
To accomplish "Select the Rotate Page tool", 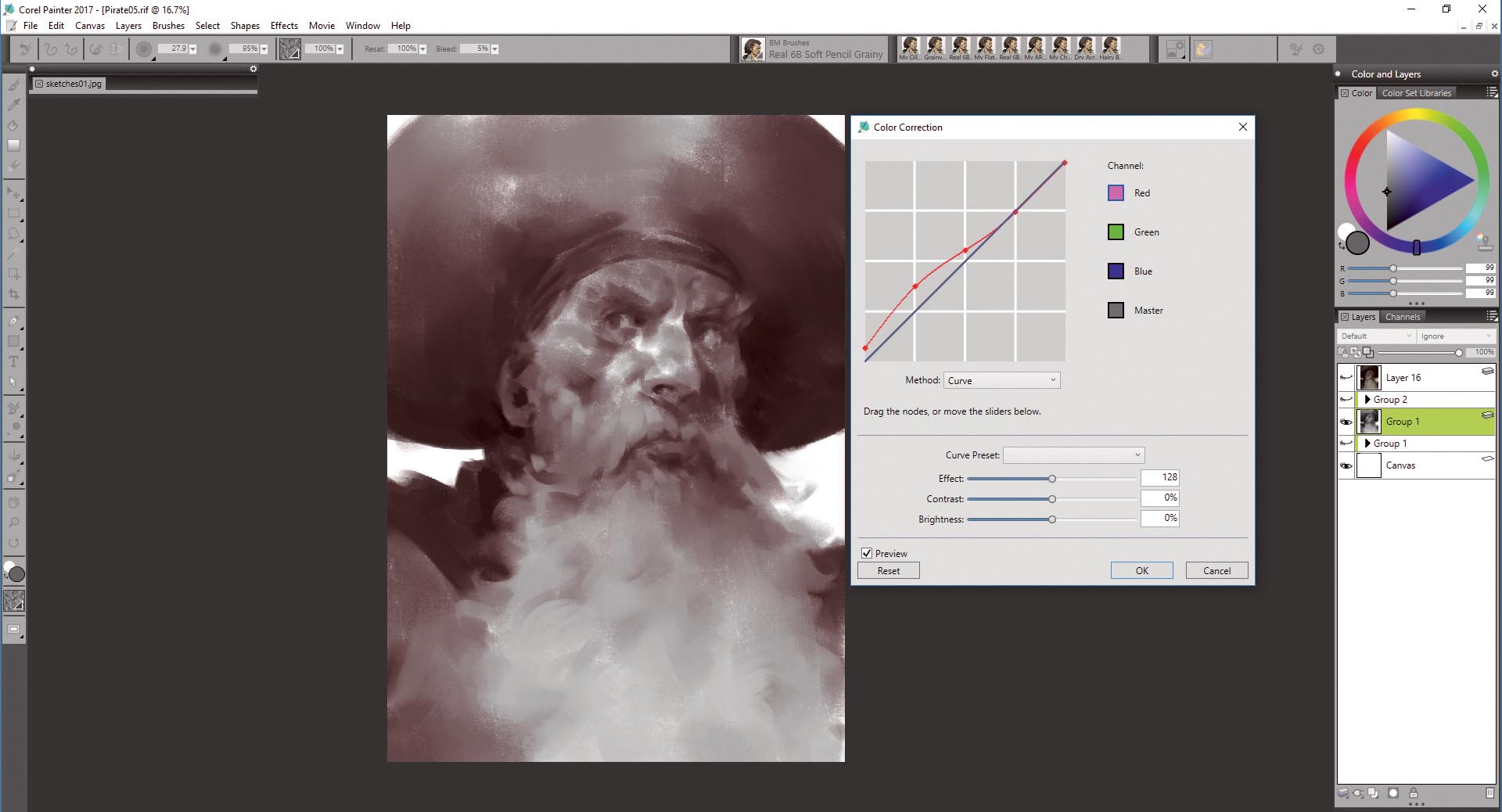I will pos(13,543).
